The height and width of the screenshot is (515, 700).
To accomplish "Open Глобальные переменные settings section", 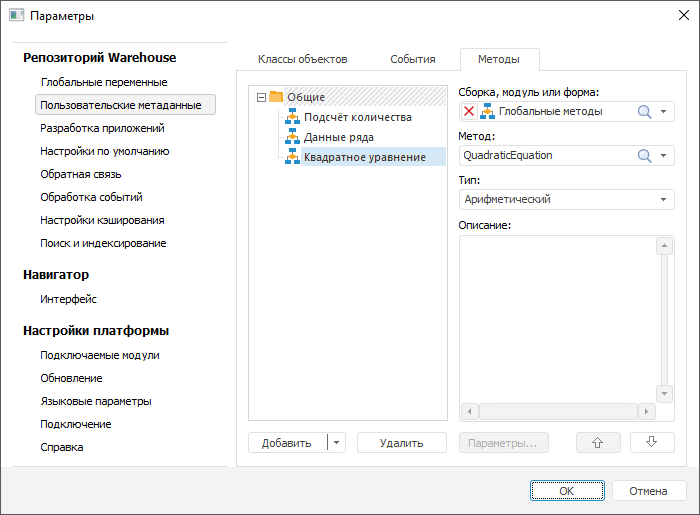I will [x=103, y=82].
